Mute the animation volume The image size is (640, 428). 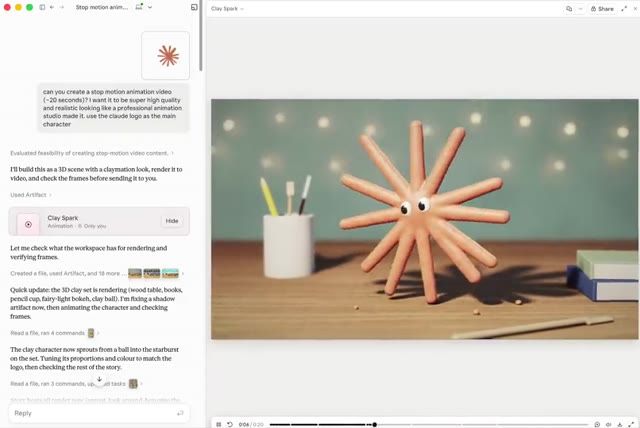click(x=608, y=424)
